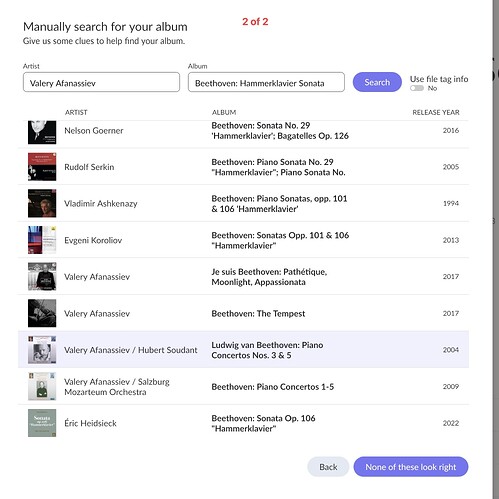Open Nelson Goerner album cover thumbnail
Screen dimensions: 499x499
(x=42, y=132)
